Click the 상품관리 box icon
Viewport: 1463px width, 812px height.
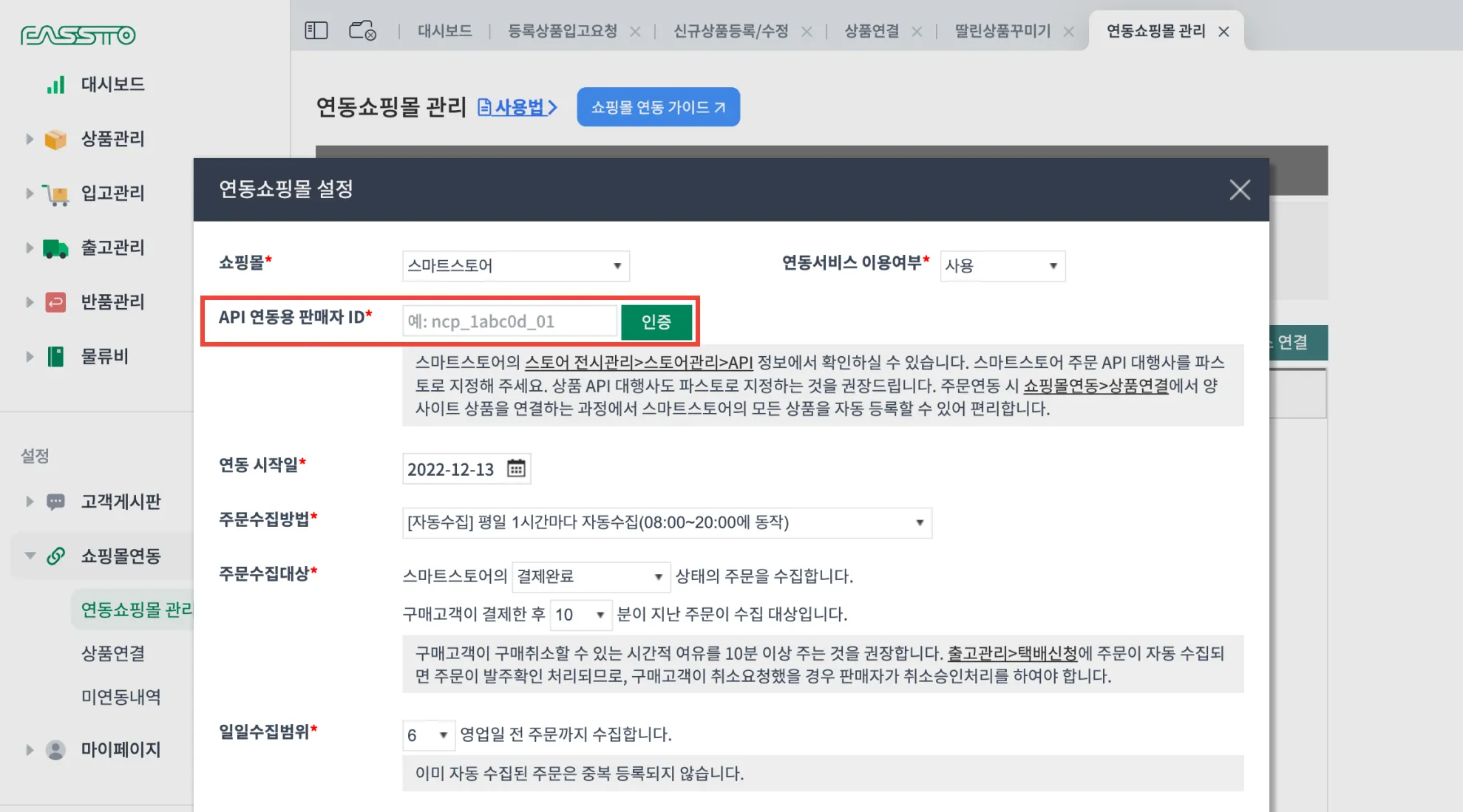tap(55, 139)
